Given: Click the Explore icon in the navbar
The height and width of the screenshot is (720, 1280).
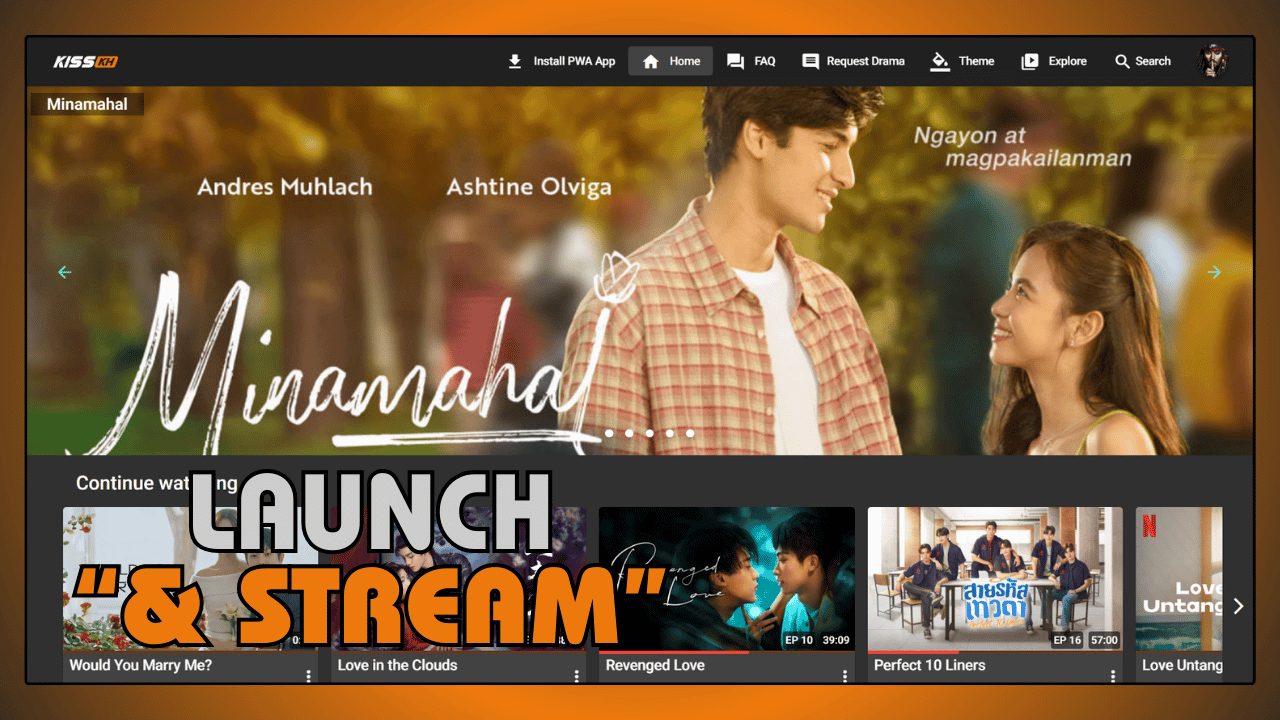Looking at the screenshot, I should (x=1029, y=61).
